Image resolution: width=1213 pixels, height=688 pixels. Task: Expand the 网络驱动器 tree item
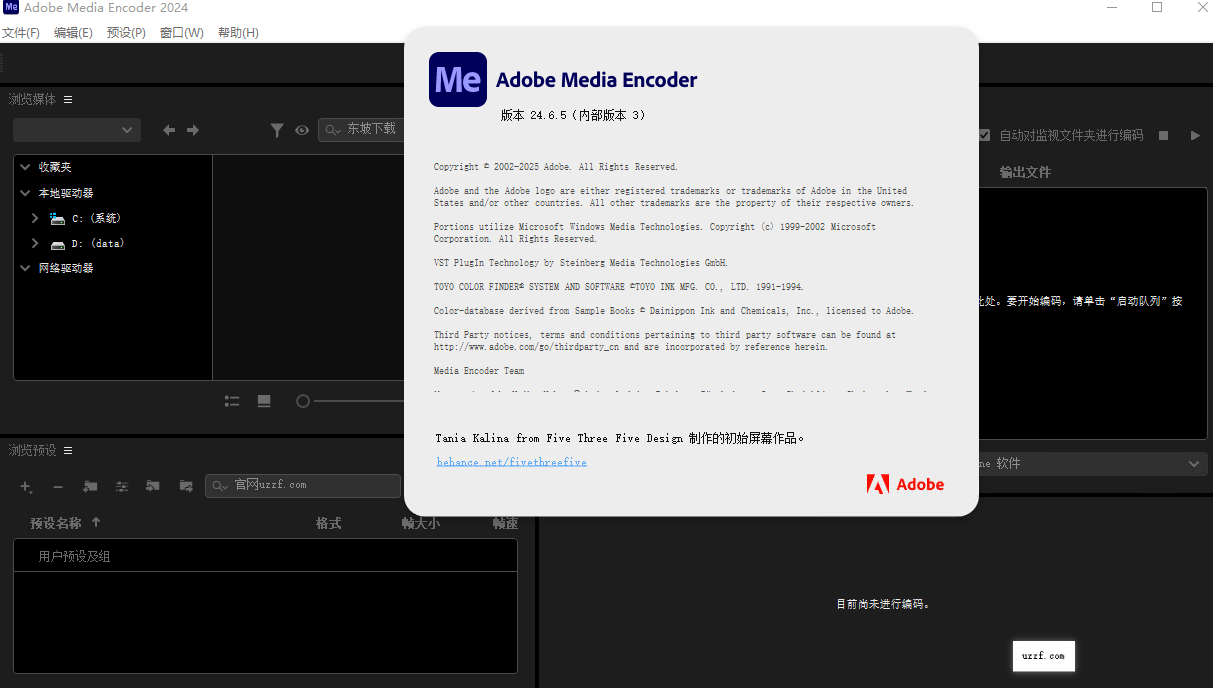[25, 267]
